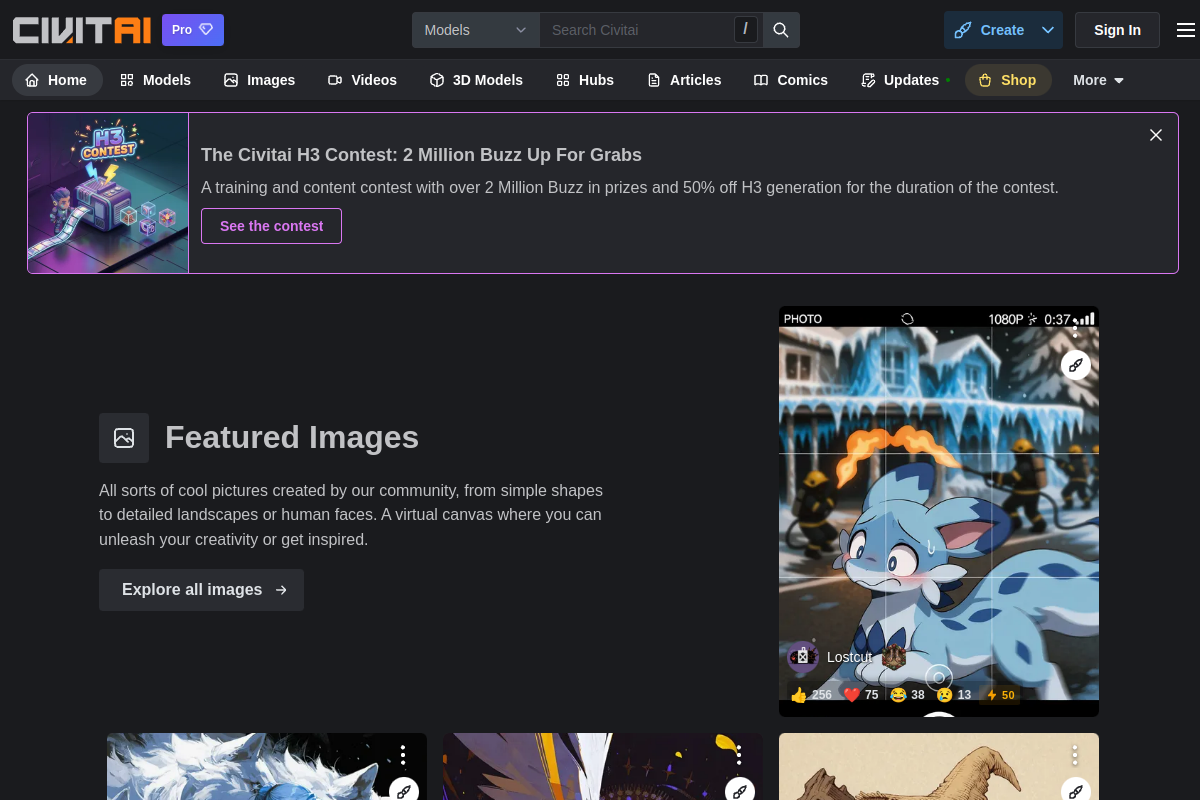
Task: Go to the Models tab
Action: (x=155, y=80)
